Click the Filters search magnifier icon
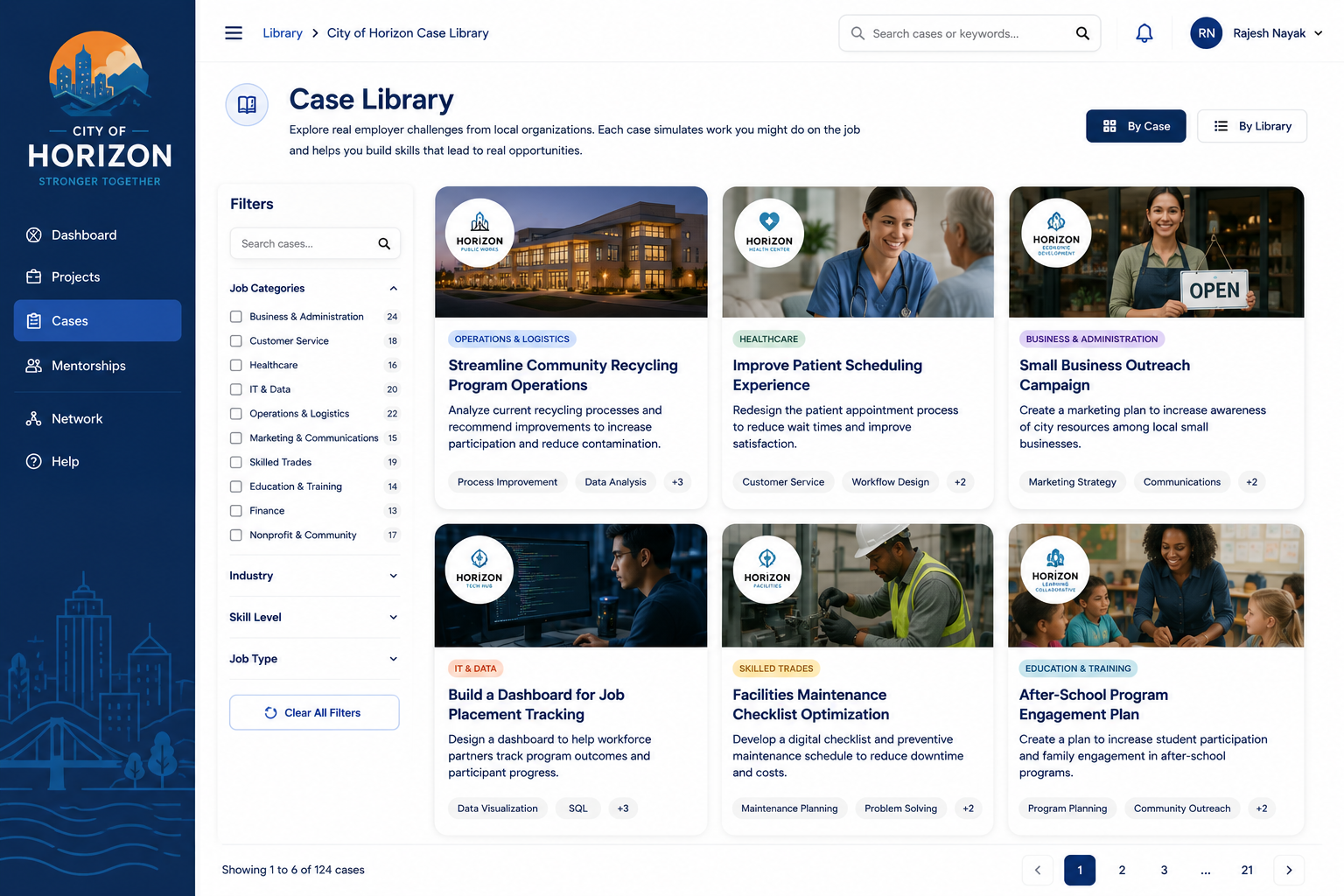This screenshot has width=1344, height=896. [384, 244]
